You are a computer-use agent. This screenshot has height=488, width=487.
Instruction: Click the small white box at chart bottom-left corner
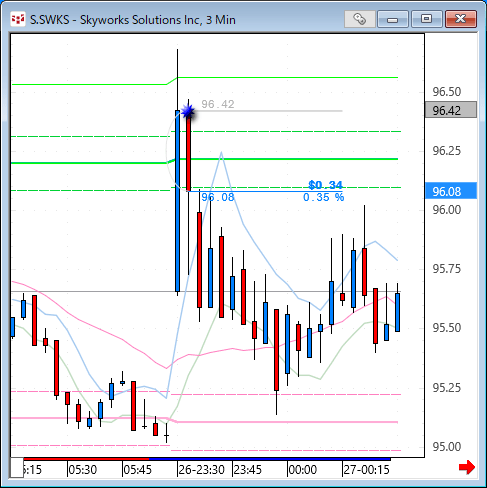(x=17, y=468)
